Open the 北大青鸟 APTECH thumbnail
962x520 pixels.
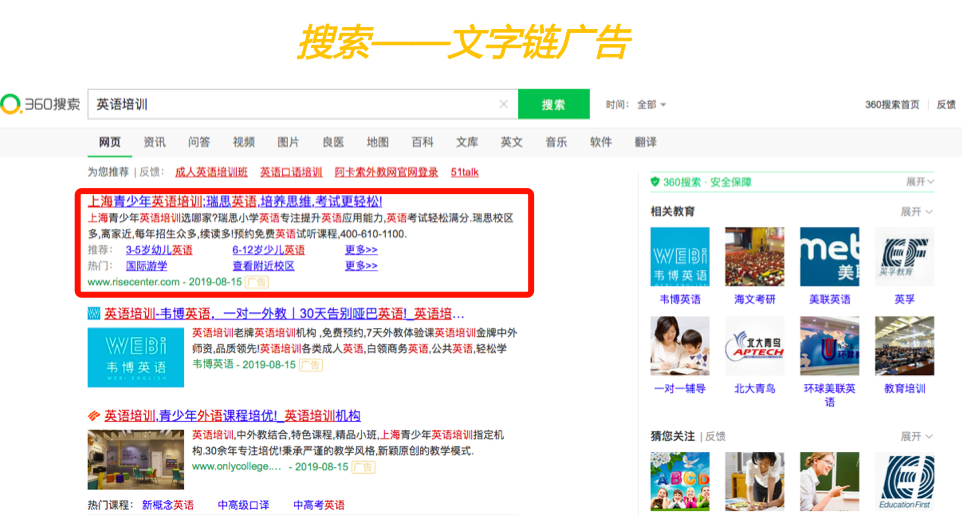click(755, 346)
